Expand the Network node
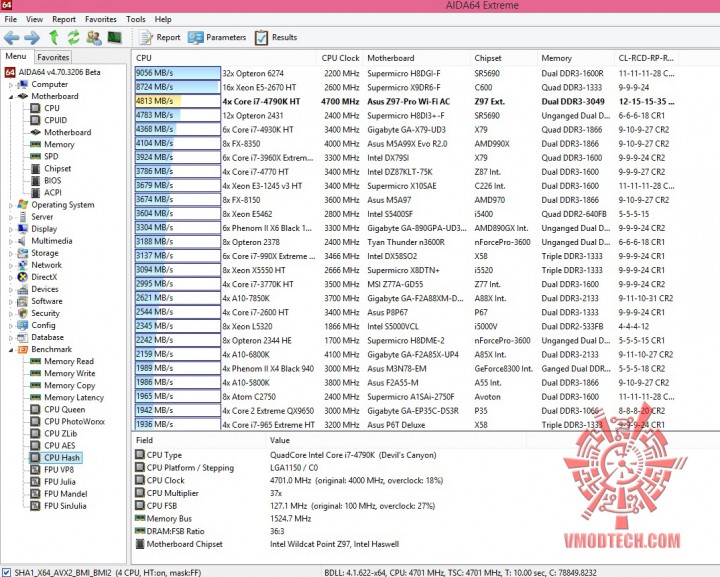Viewport: 720px width, 577px height. pos(11,265)
